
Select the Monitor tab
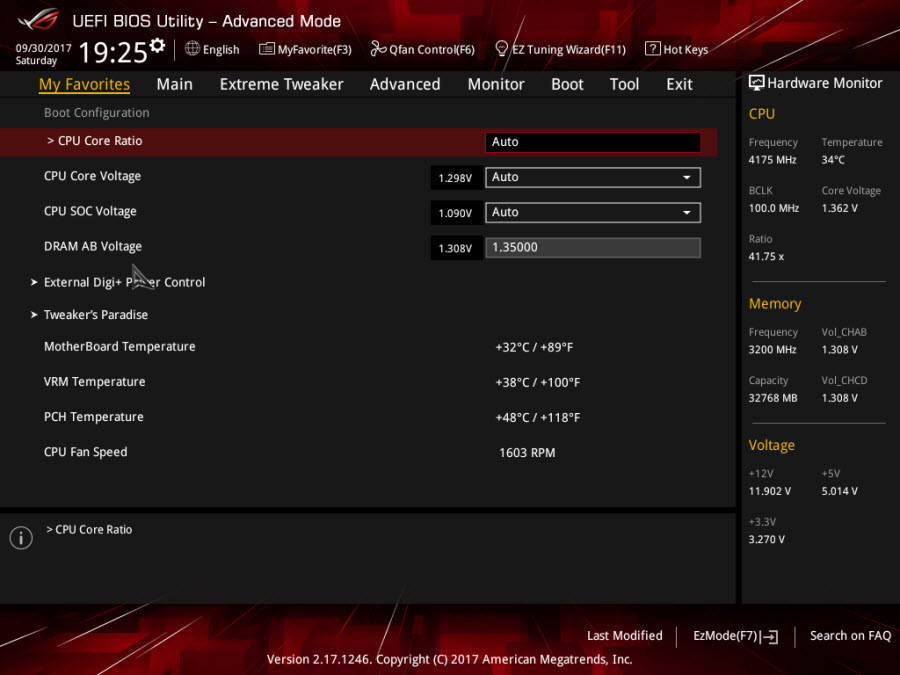(x=496, y=84)
